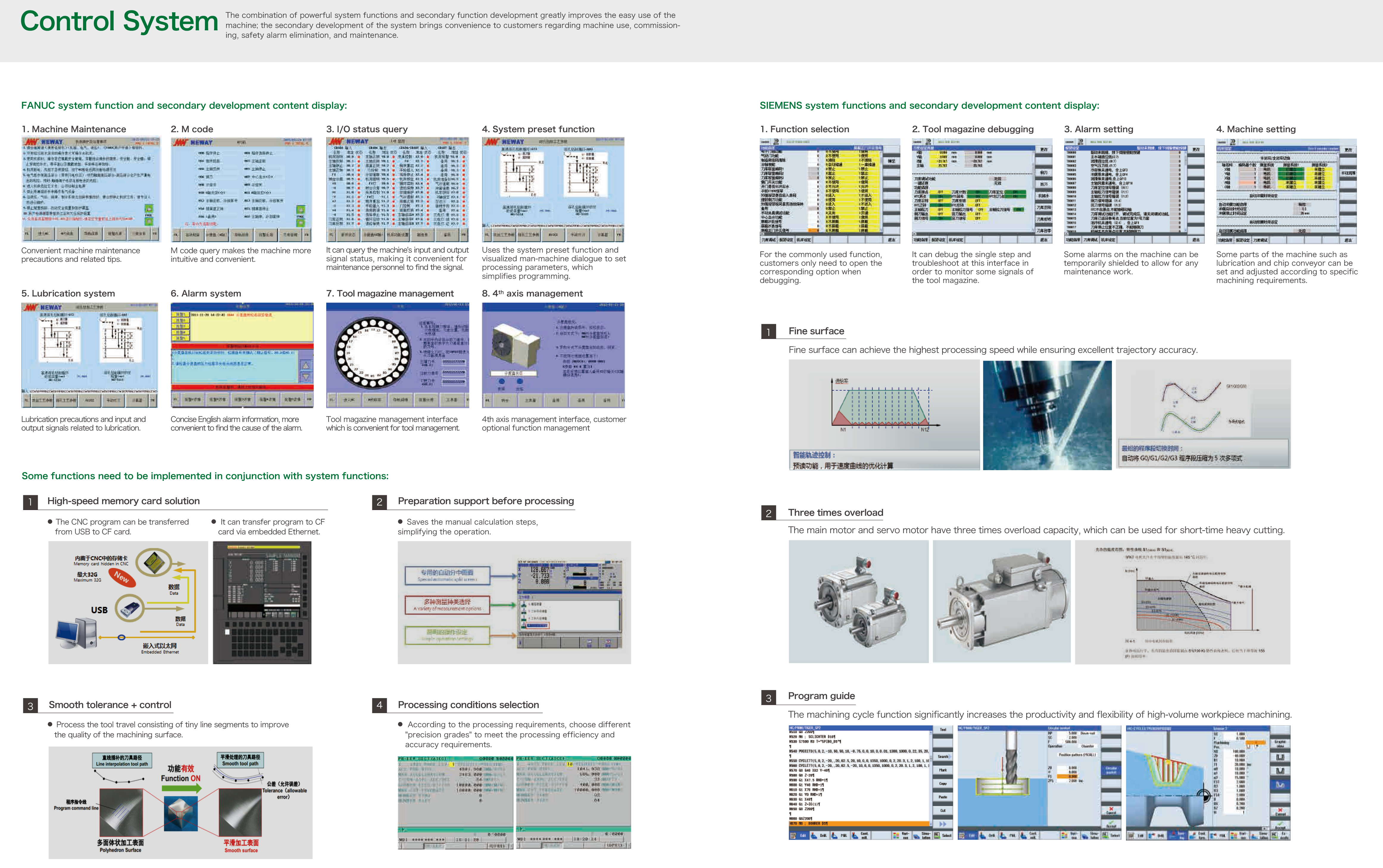
Task: Click the up arrow icon in Alarm system screen
Action: pyautogui.click(x=306, y=365)
